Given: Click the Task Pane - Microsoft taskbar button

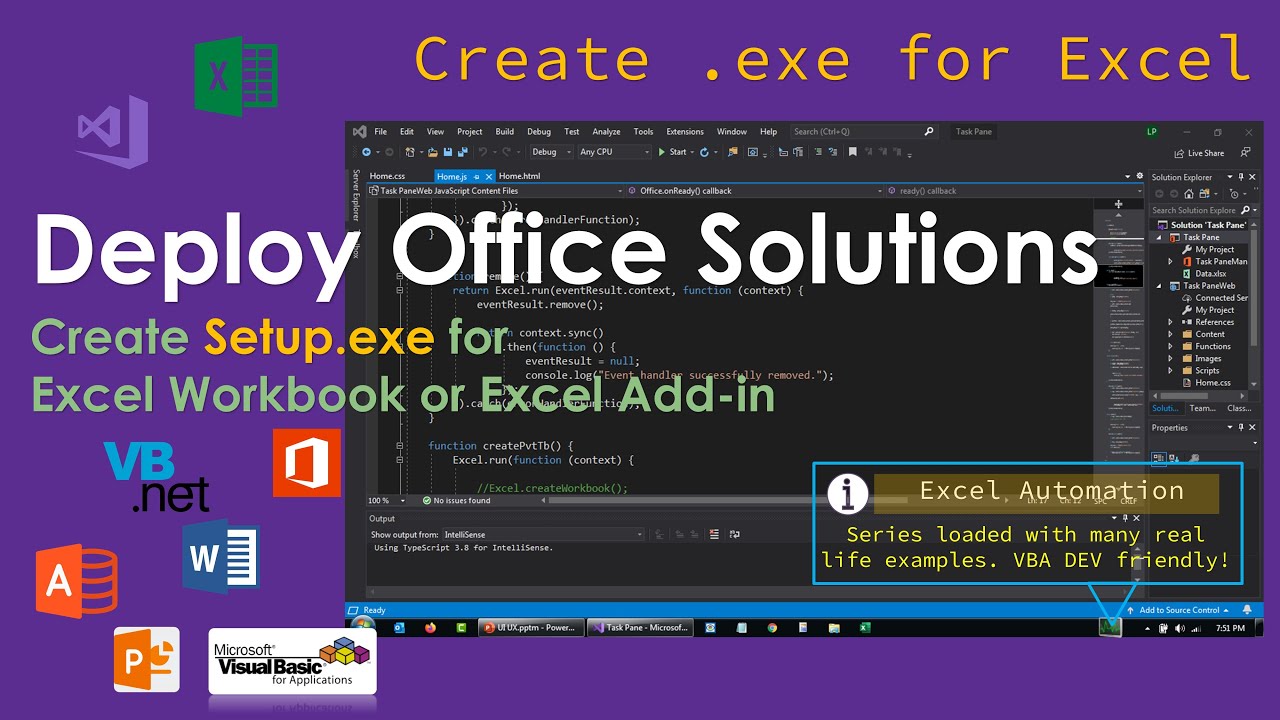Looking at the screenshot, I should (x=640, y=628).
